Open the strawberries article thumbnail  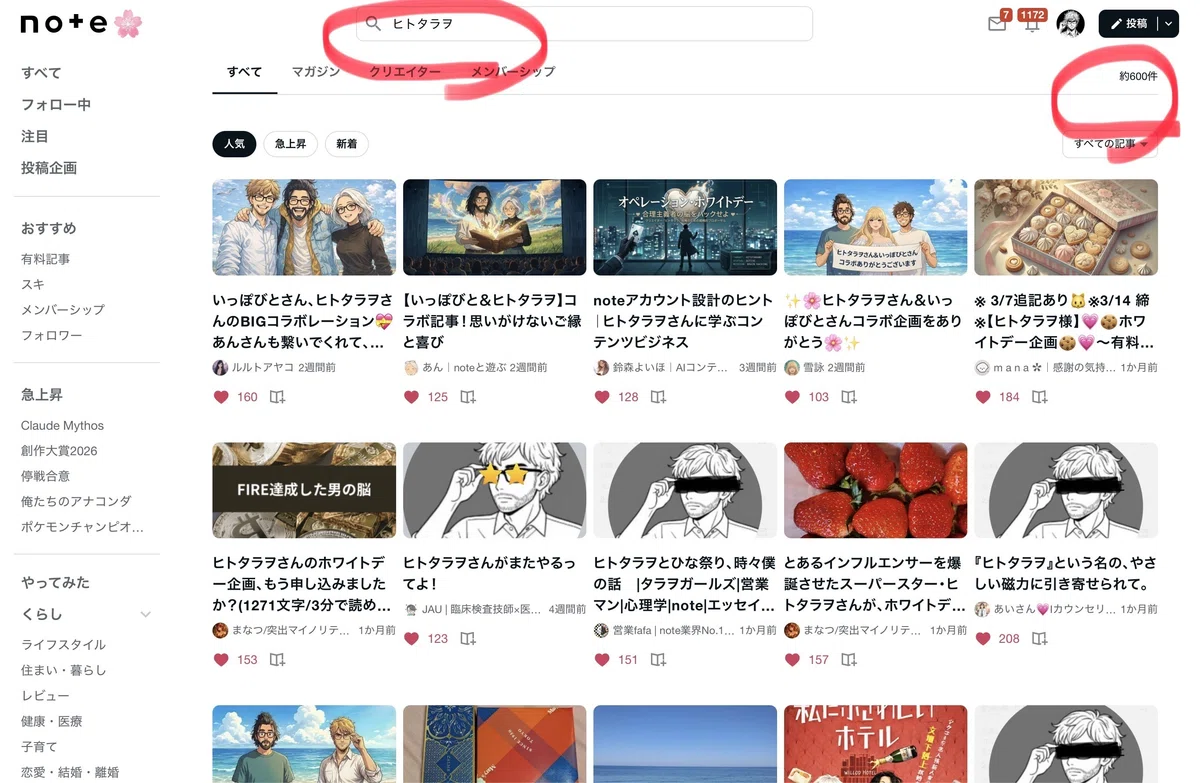875,490
